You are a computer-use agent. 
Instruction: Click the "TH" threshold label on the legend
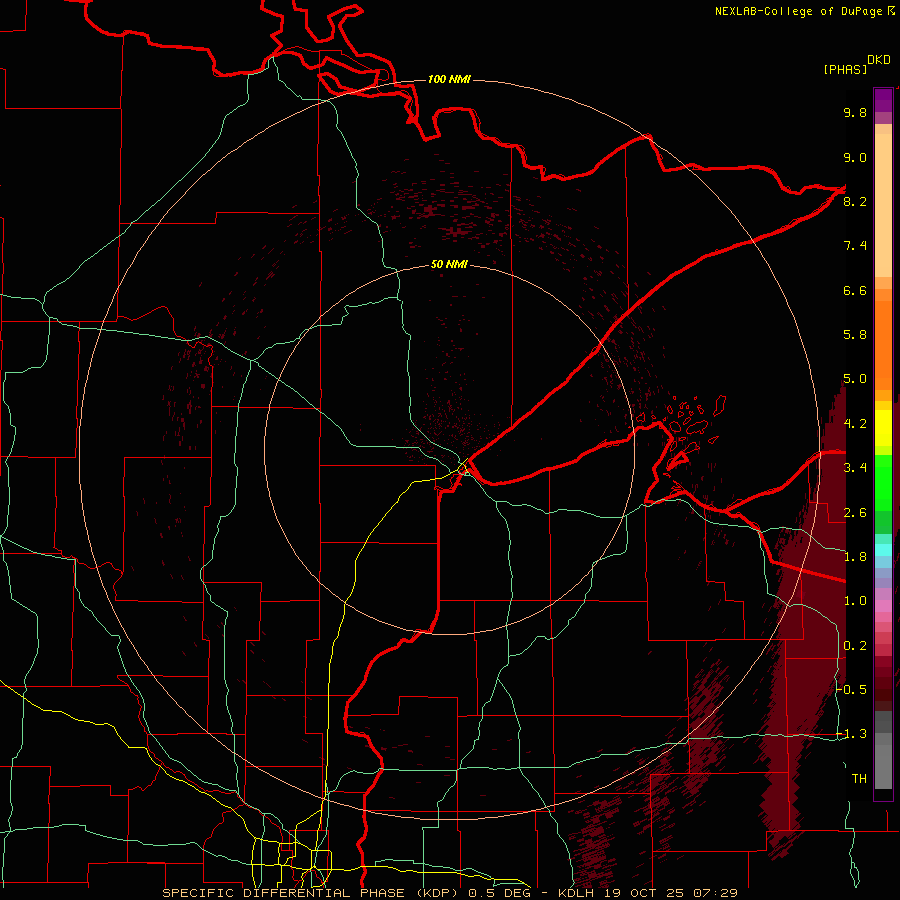859,779
